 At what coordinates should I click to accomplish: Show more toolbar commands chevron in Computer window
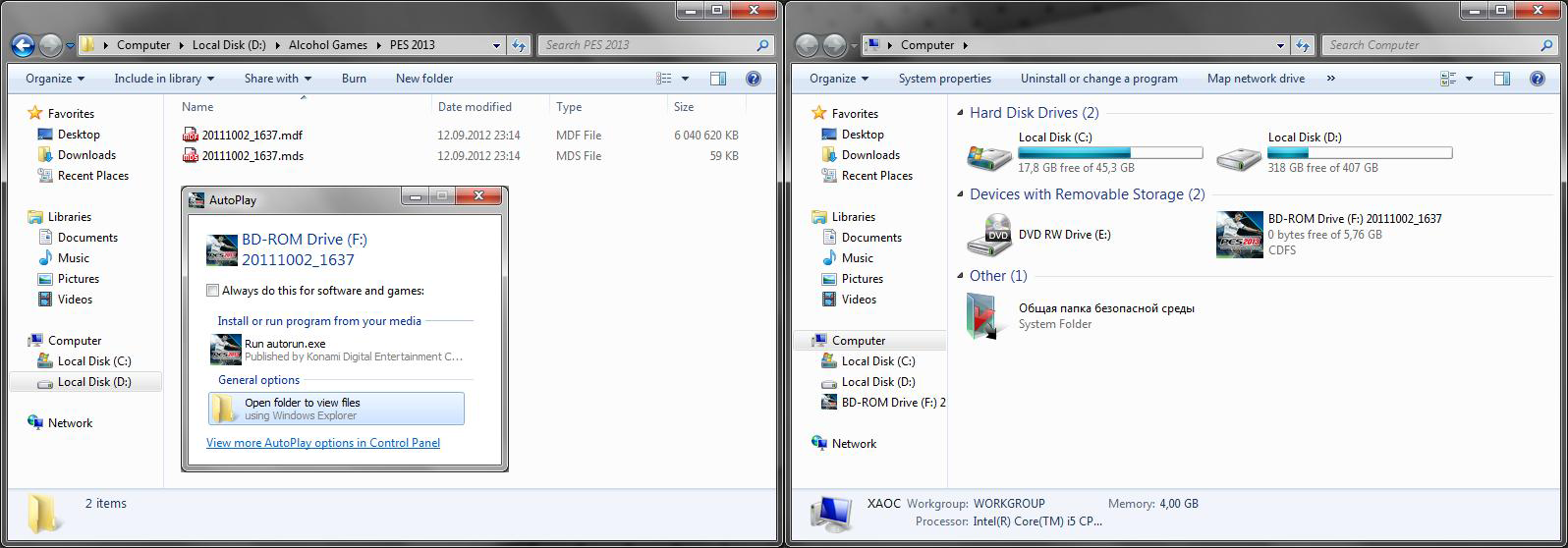click(x=1330, y=79)
